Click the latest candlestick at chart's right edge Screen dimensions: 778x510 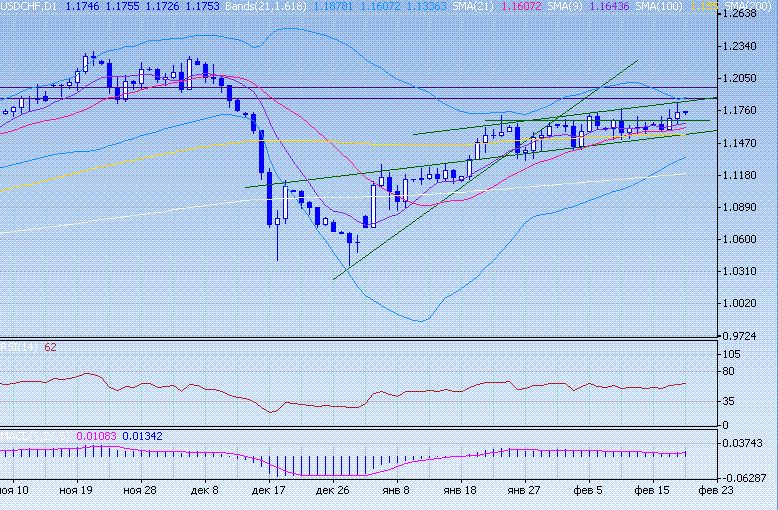coord(685,113)
